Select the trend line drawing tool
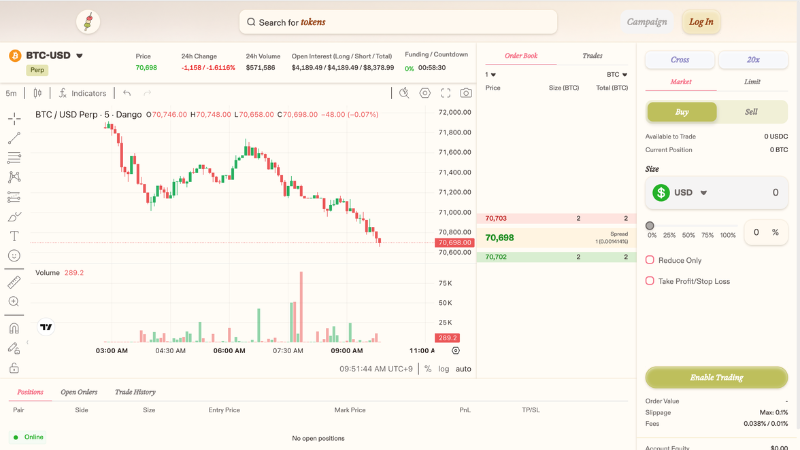 coord(14,138)
